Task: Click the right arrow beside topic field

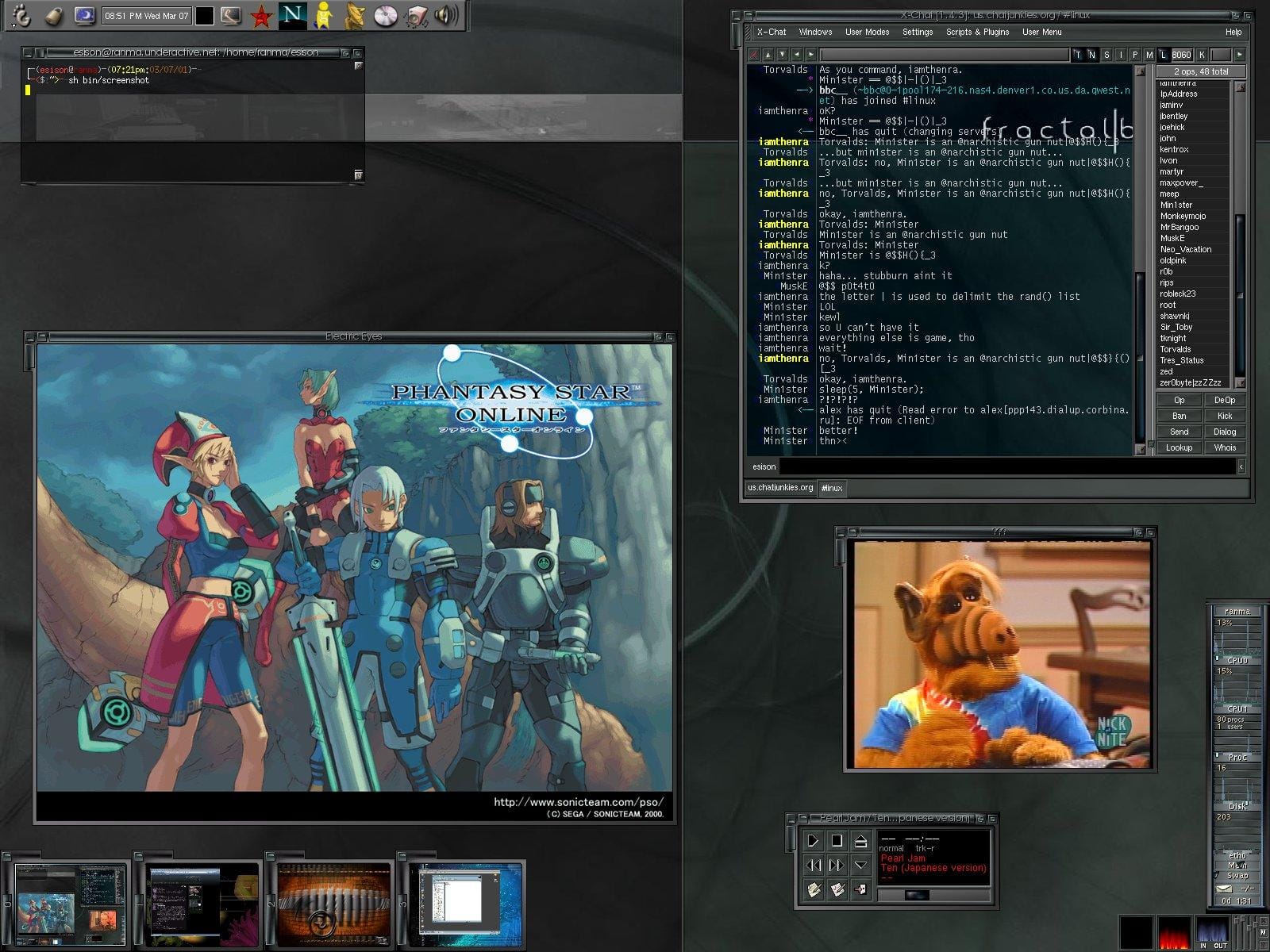Action: click(811, 55)
